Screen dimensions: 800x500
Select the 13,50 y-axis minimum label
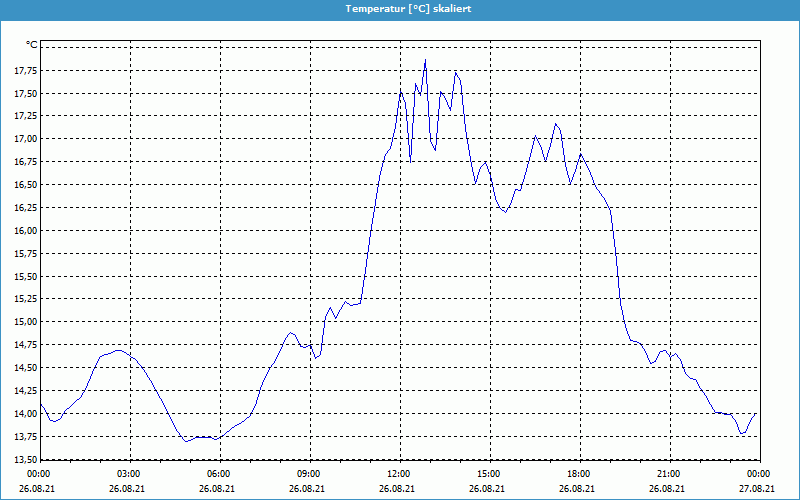tap(25, 459)
